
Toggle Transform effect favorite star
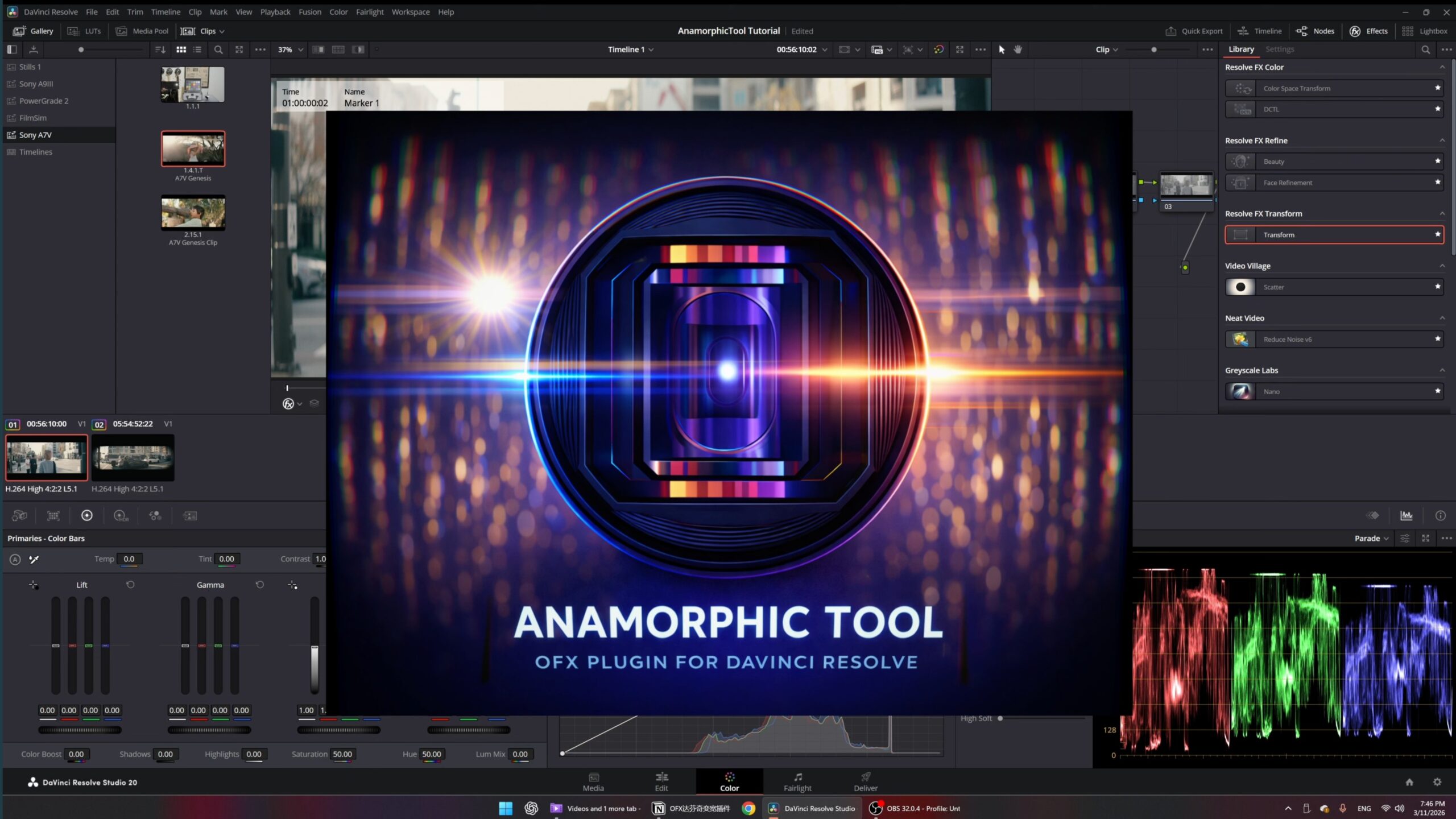(1438, 234)
